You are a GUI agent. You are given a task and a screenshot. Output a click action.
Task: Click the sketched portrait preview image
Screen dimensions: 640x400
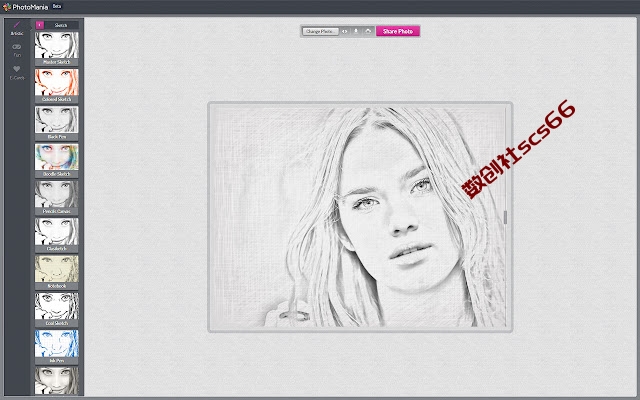[360, 217]
